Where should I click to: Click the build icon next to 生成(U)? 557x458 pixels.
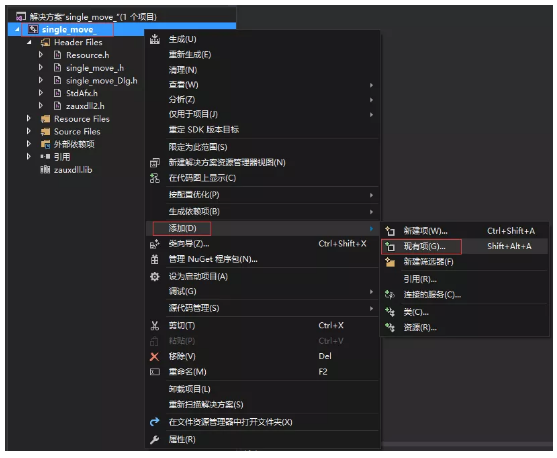click(x=155, y=39)
